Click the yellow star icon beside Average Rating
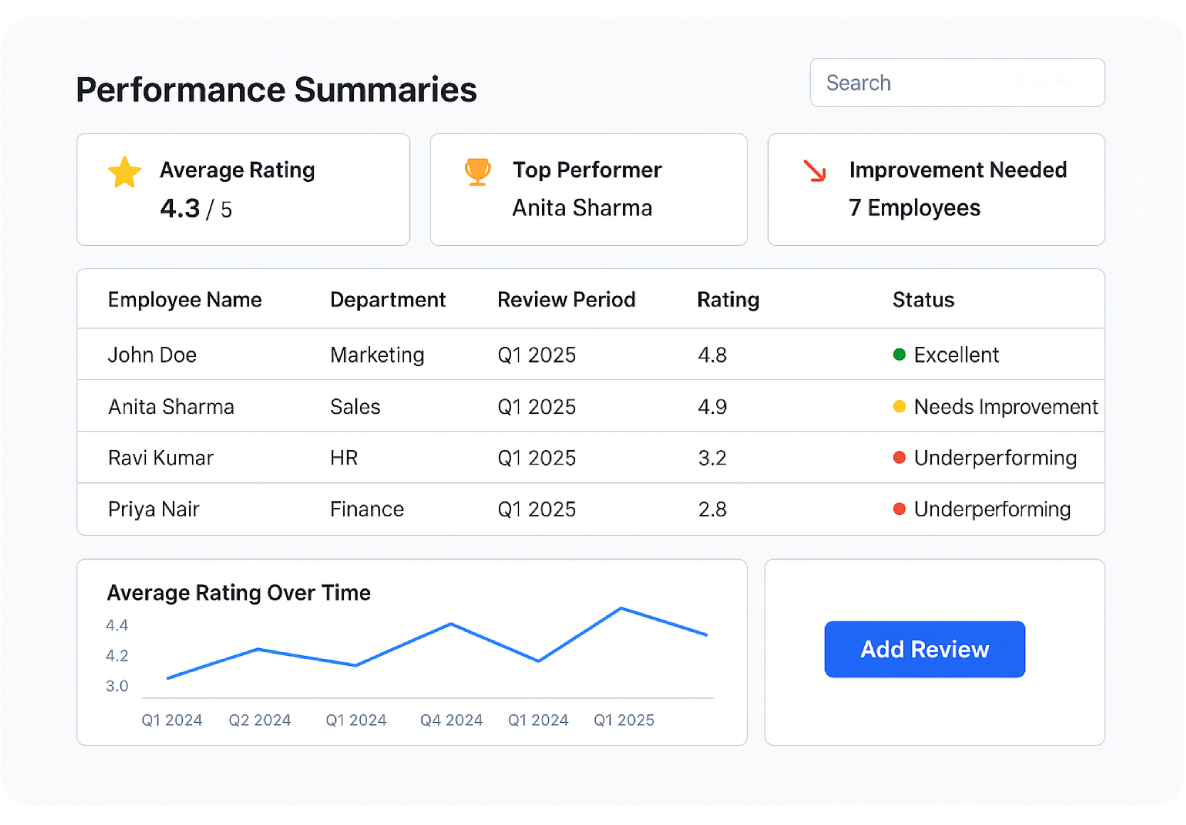 pos(125,172)
